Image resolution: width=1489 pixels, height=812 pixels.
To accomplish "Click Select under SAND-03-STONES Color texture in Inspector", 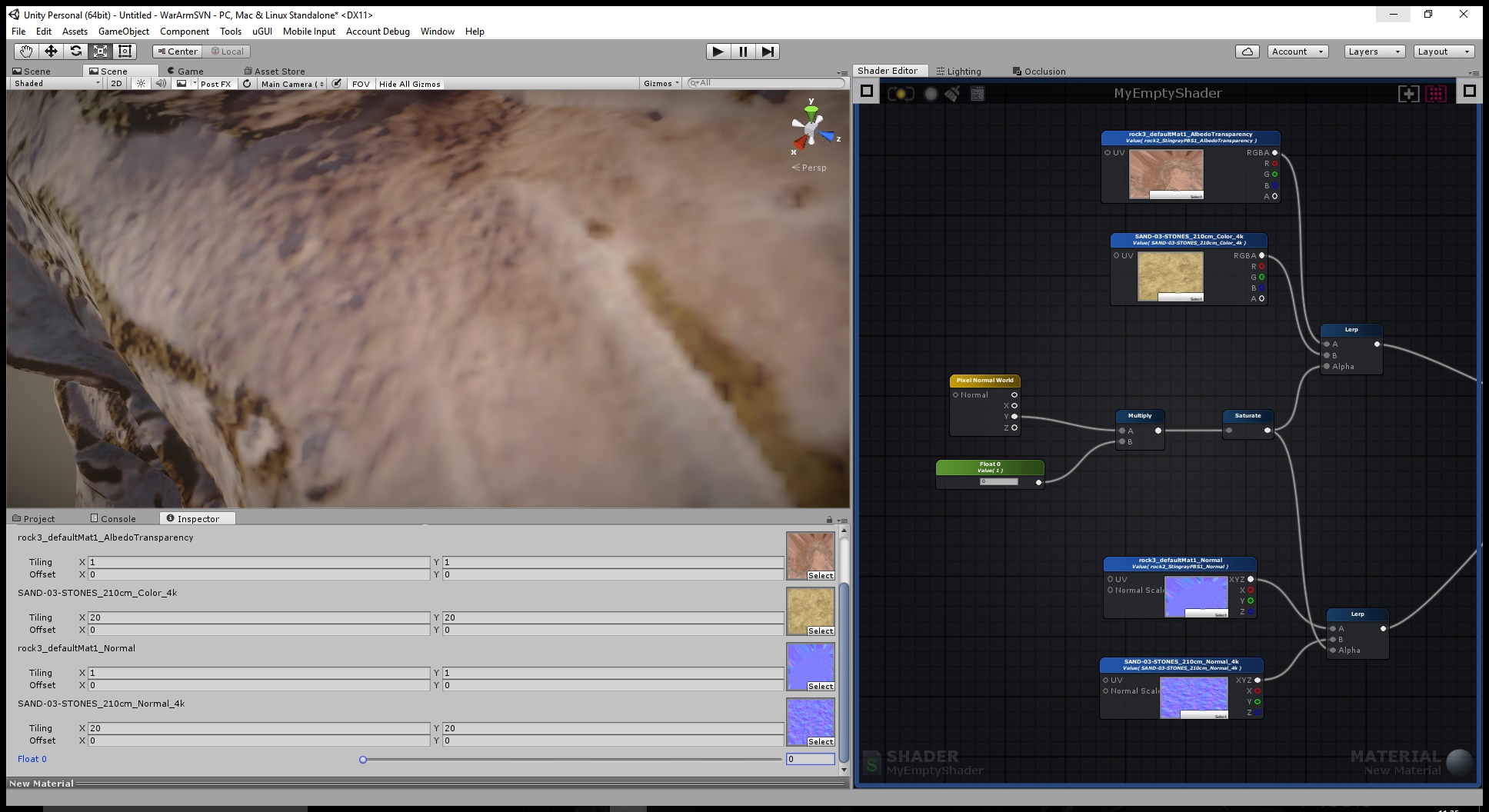I will (x=820, y=631).
